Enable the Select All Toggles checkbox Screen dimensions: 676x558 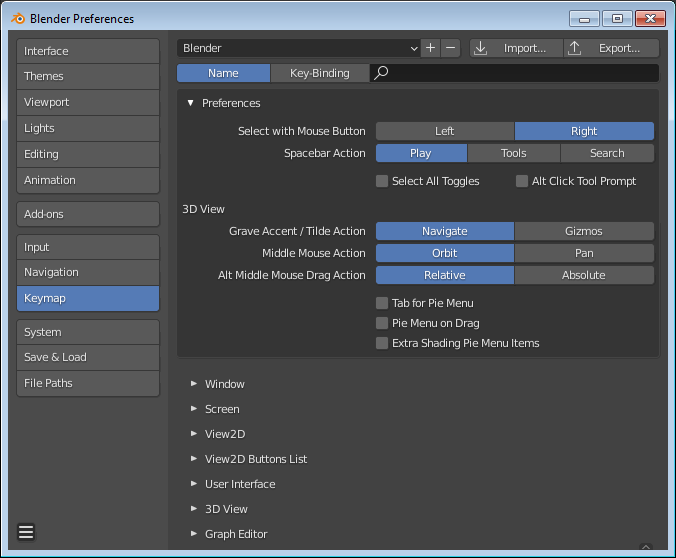point(382,181)
